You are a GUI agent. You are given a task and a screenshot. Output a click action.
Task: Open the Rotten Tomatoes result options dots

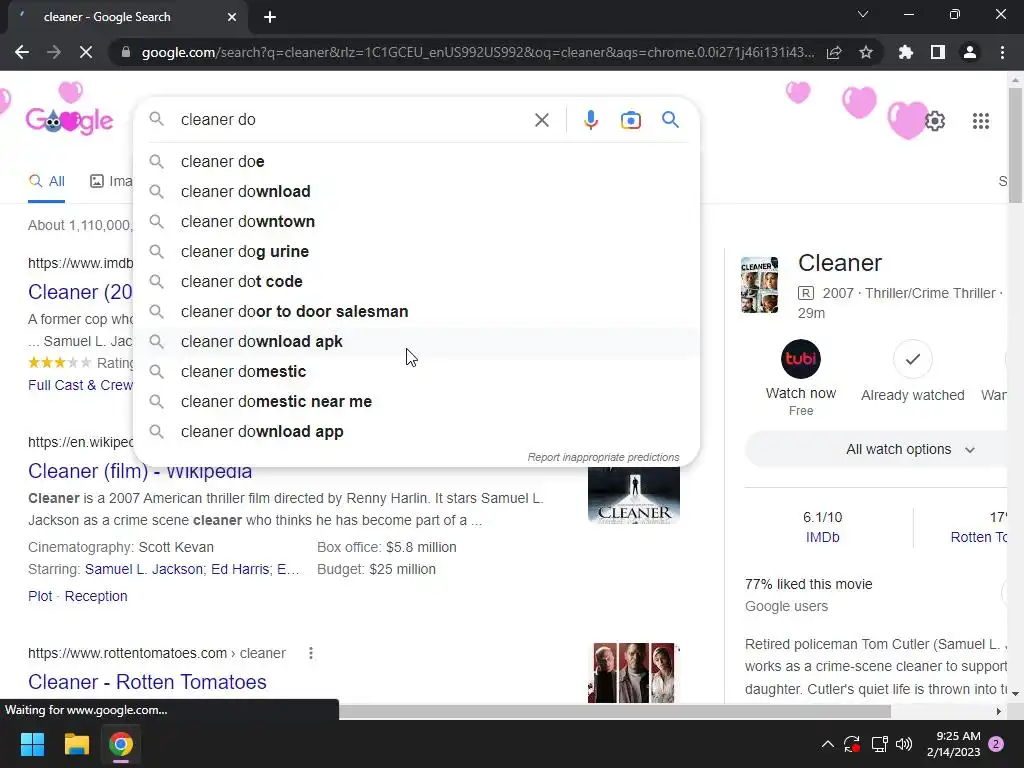pos(311,653)
